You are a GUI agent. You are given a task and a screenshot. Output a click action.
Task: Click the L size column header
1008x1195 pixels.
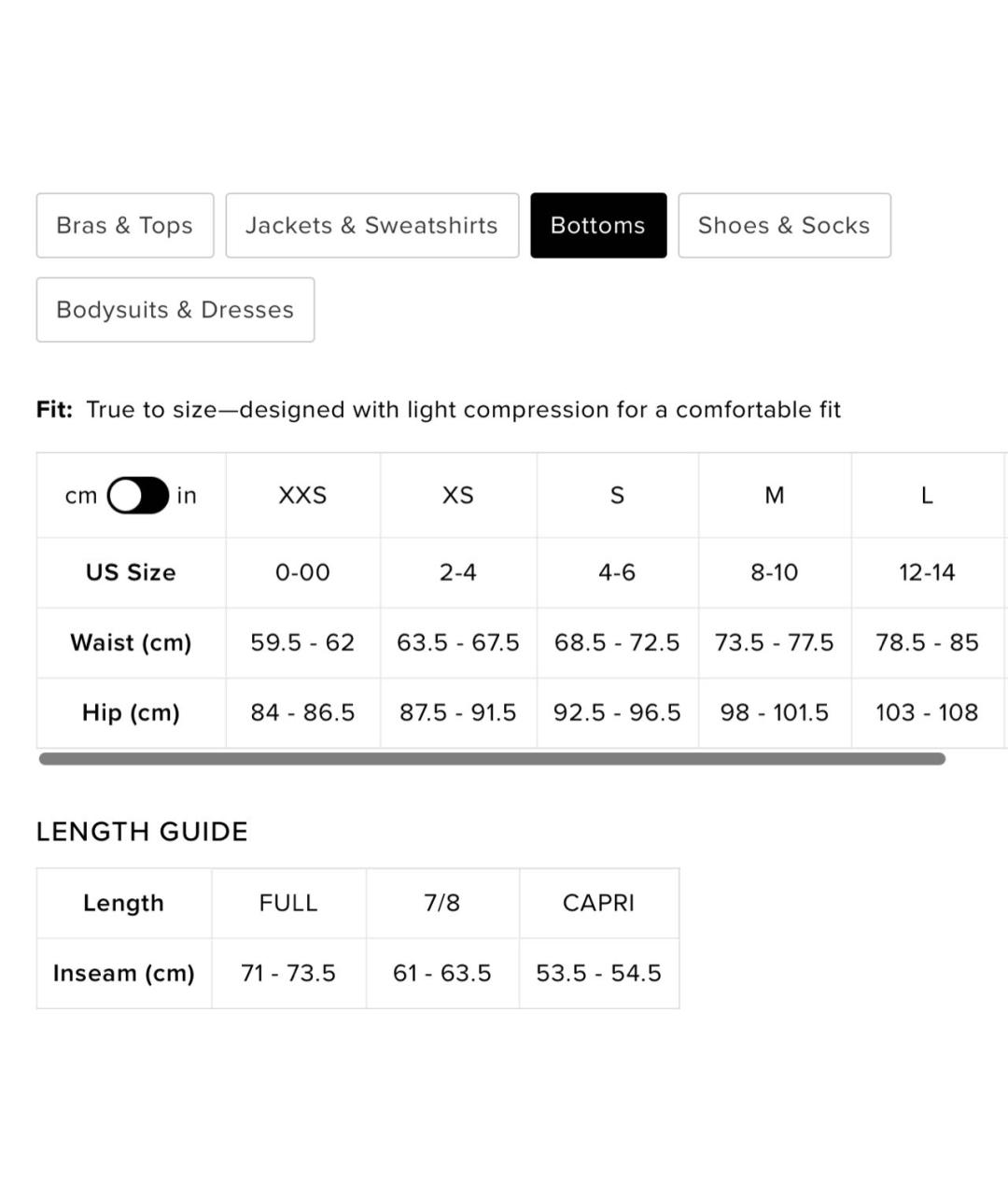tap(927, 495)
